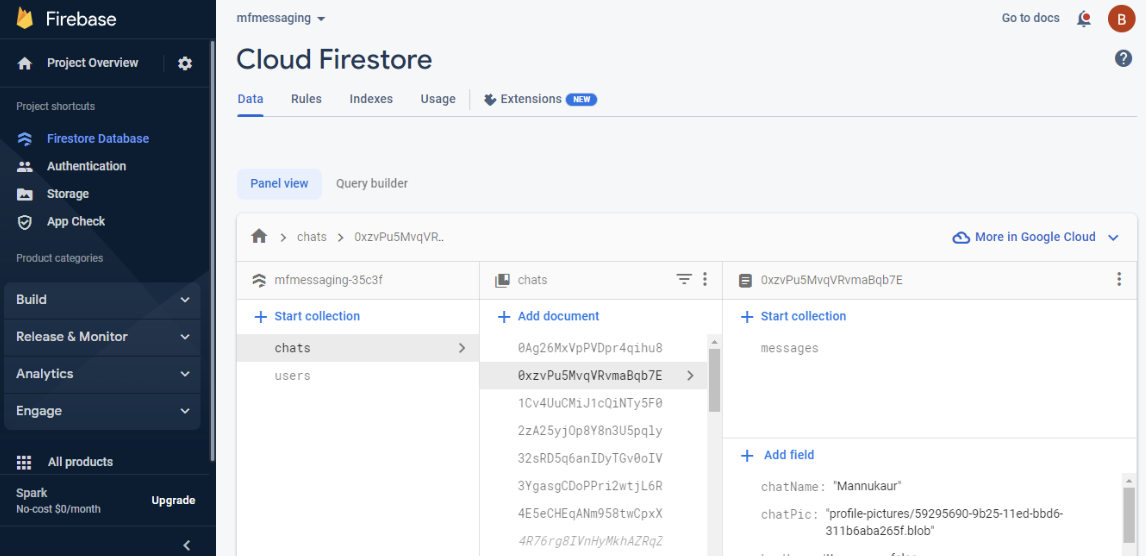Viewport: 1146px width, 556px height.
Task: Open the messages subcollection
Action: tap(789, 349)
